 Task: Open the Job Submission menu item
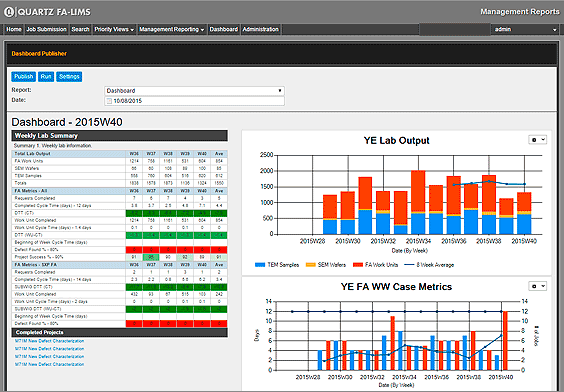(x=46, y=29)
